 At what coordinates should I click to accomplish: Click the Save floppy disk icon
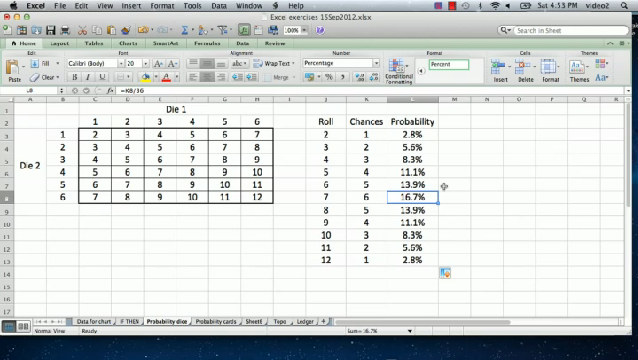click(50, 30)
